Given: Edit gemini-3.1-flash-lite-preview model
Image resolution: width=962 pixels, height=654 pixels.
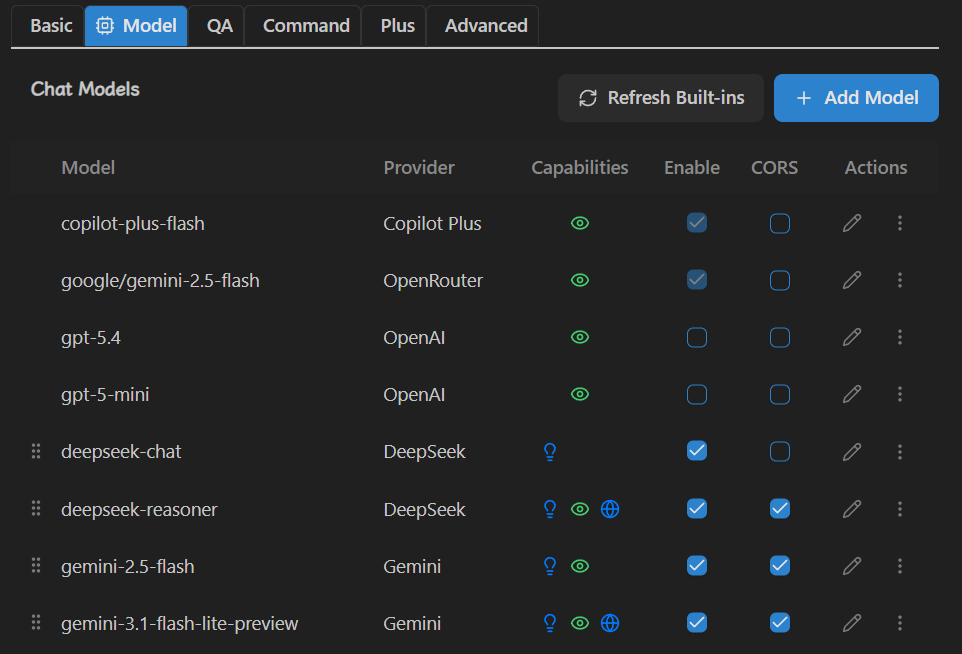Looking at the screenshot, I should [x=852, y=623].
